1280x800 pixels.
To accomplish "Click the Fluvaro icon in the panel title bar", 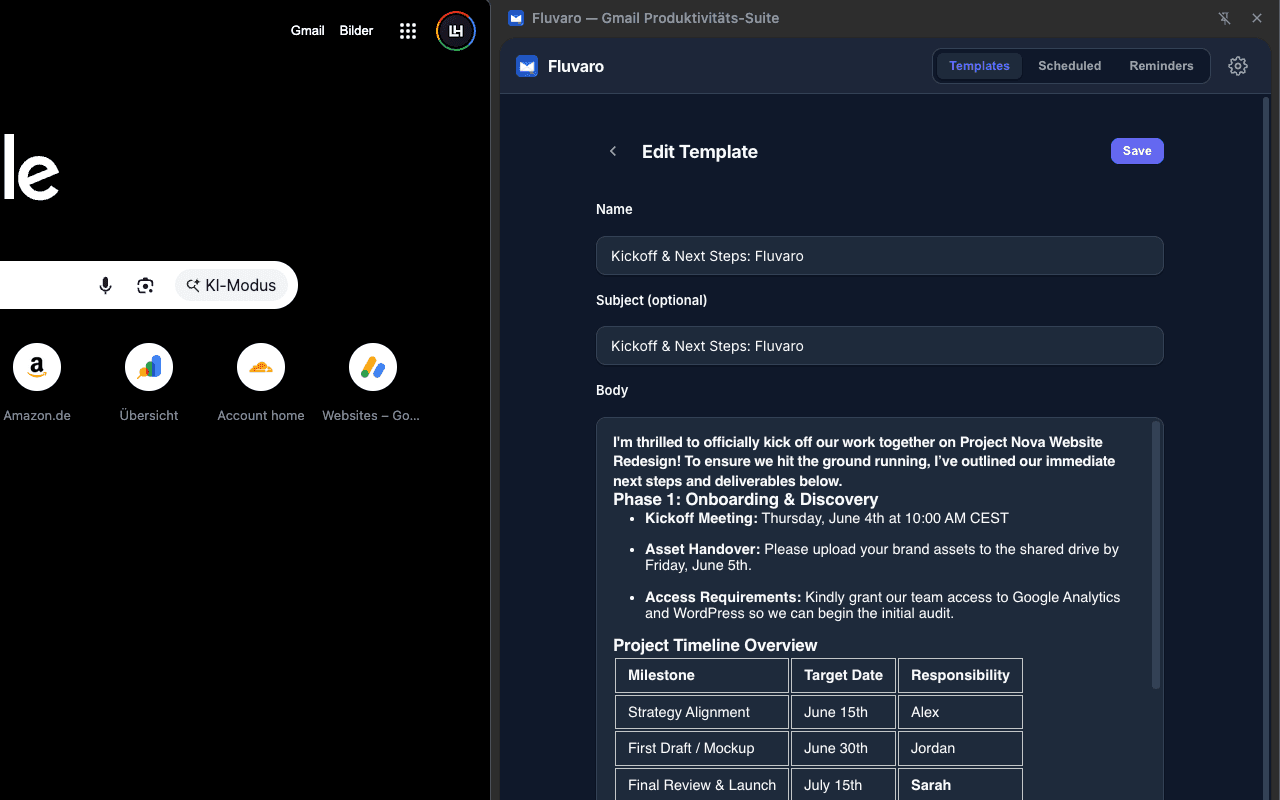I will 516,18.
